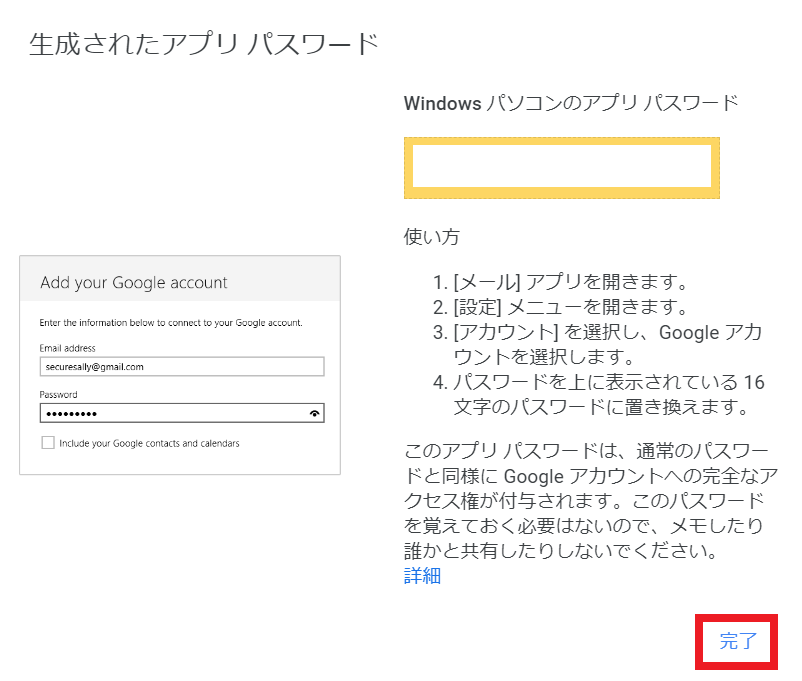802x681 pixels.
Task: Check Include your Google contacts and calendars
Action: (48, 443)
